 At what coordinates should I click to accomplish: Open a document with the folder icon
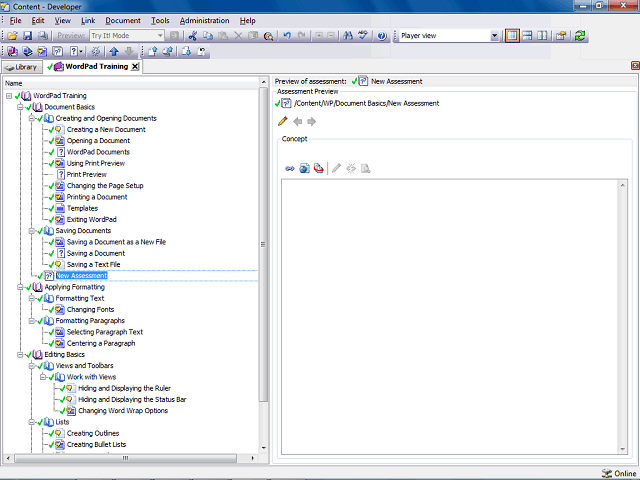[12, 36]
